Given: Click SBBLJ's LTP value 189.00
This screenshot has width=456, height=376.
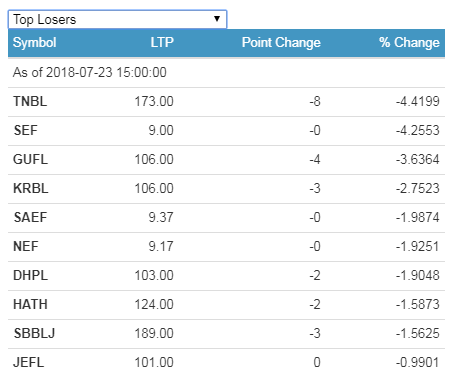Looking at the screenshot, I should (x=154, y=333).
